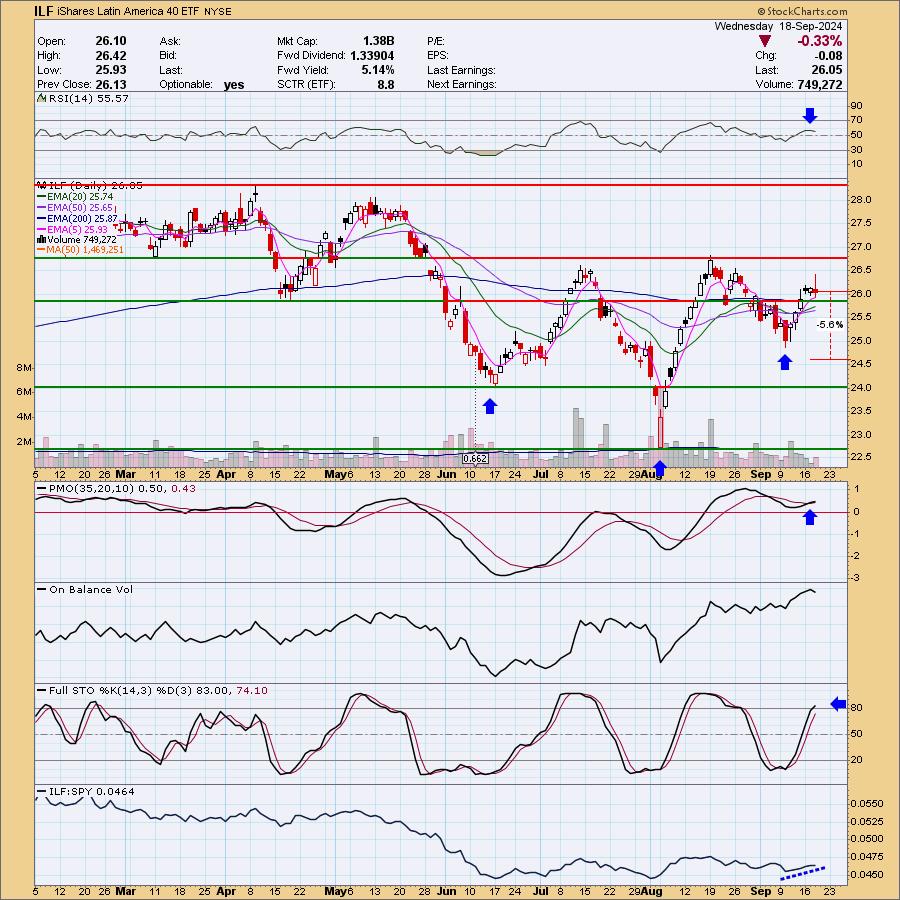The image size is (900, 900).
Task: Select the date Wednesday 18-Sep-2024
Action: [x=778, y=26]
